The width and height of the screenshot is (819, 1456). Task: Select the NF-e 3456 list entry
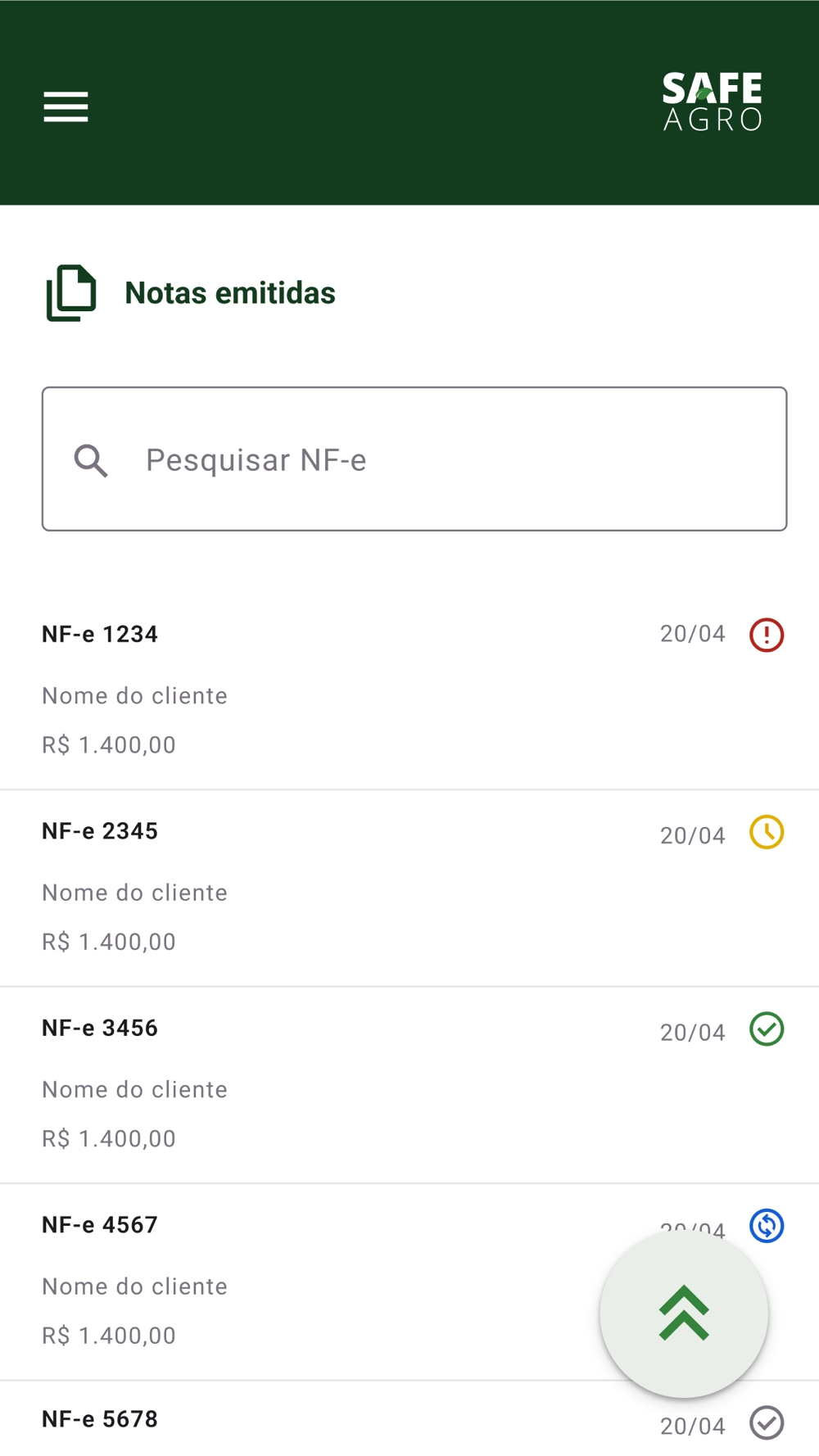click(409, 1085)
